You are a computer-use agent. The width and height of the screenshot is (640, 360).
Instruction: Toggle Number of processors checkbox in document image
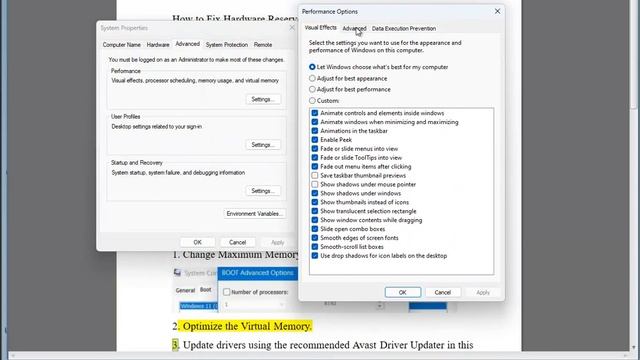227,292
